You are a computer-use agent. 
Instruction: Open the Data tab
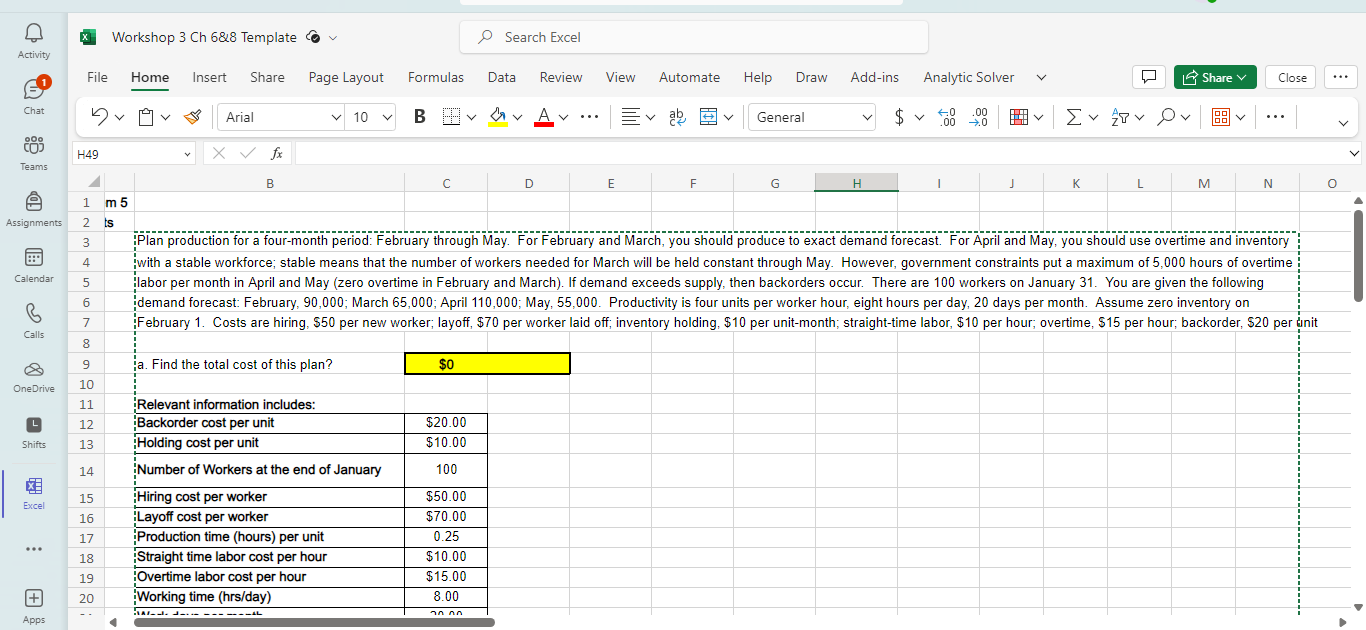(502, 77)
